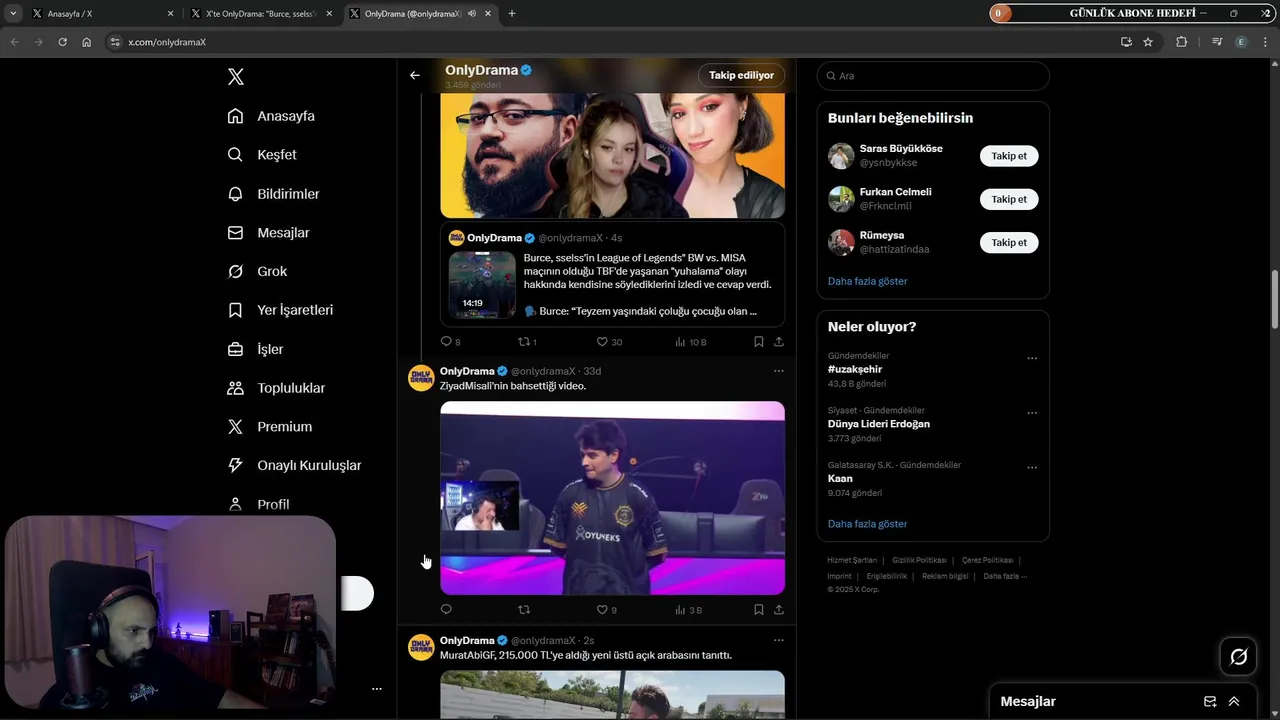
Task: Open Mesajlar envelope icon in sidebar
Action: tap(235, 232)
